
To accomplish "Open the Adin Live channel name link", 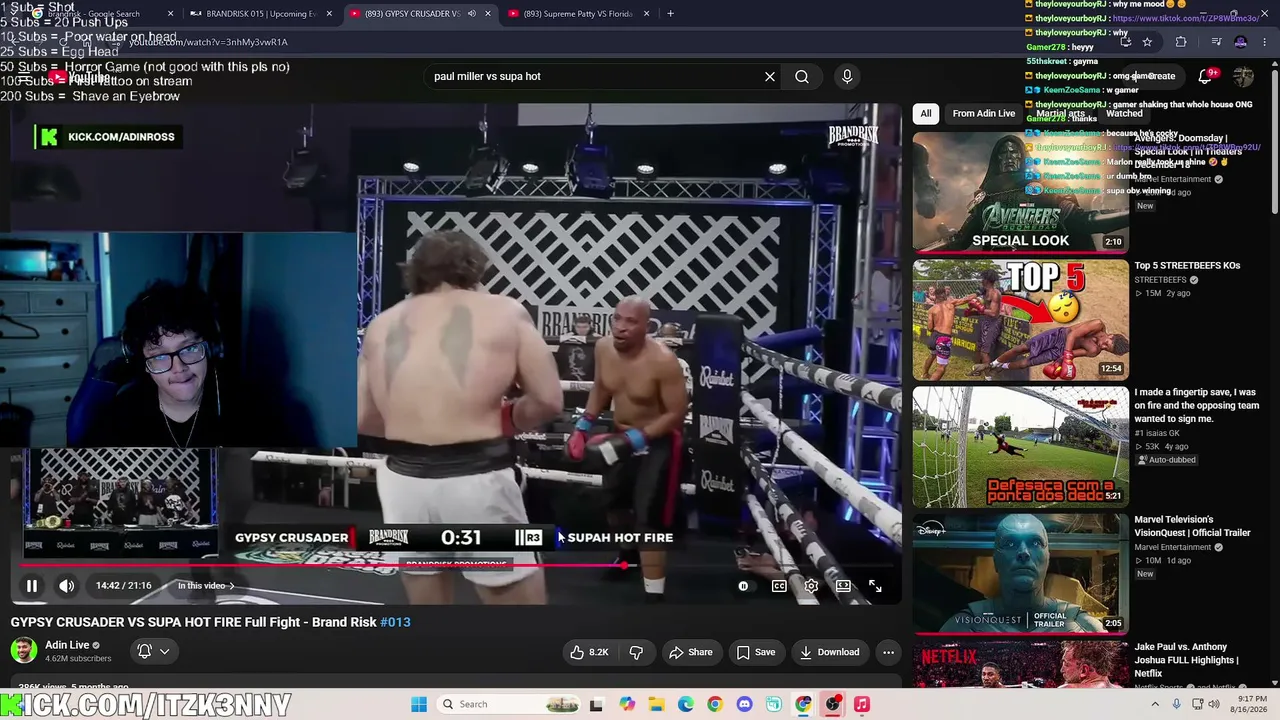I will pos(67,645).
